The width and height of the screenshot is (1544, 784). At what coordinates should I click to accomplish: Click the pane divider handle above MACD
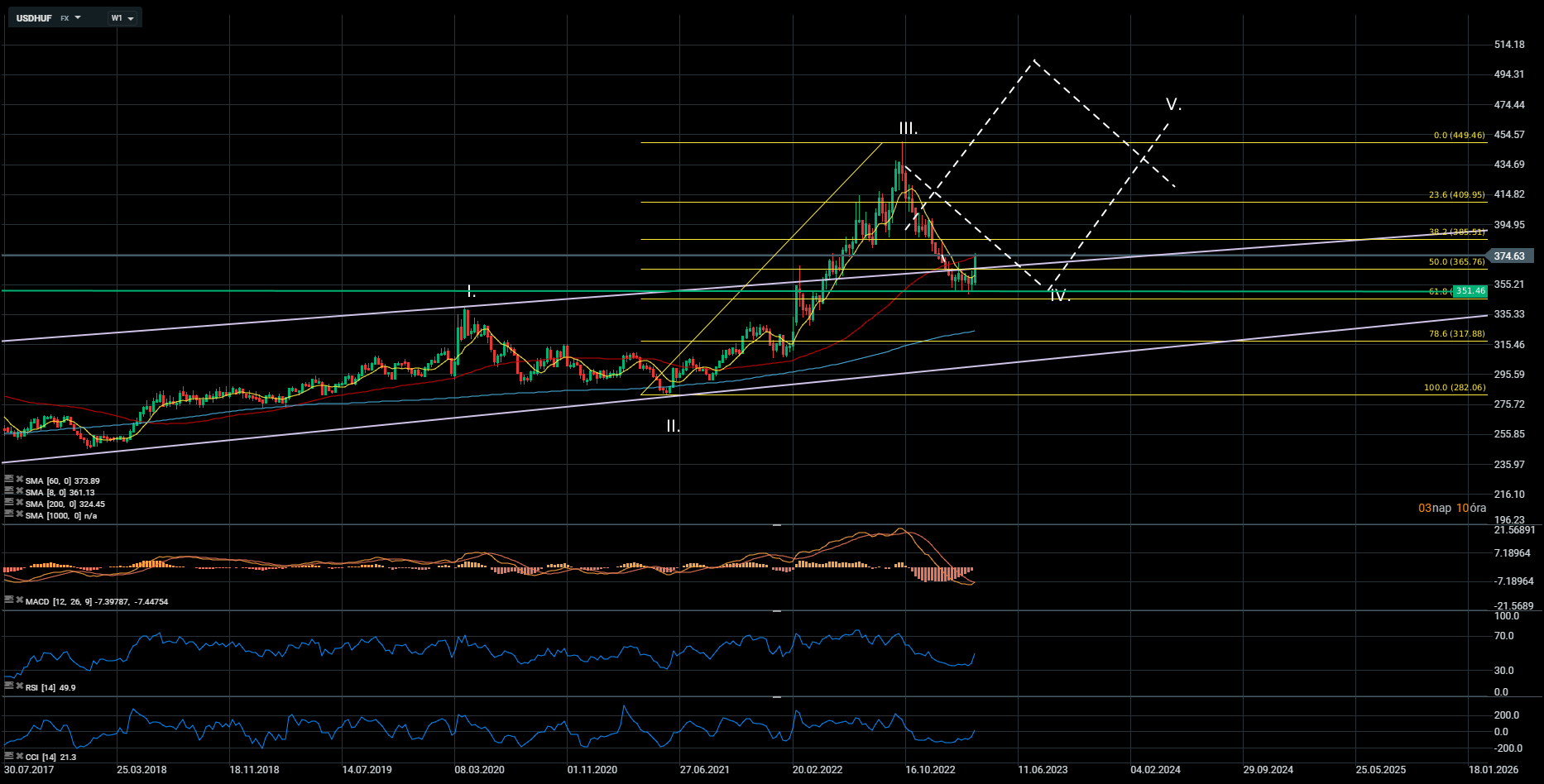pyautogui.click(x=777, y=525)
